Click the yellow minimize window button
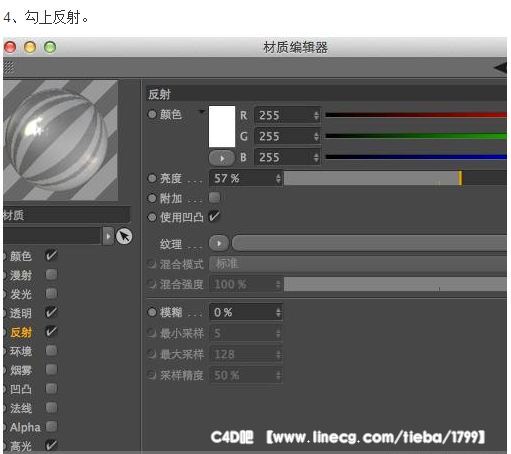The image size is (511, 454). 30,47
